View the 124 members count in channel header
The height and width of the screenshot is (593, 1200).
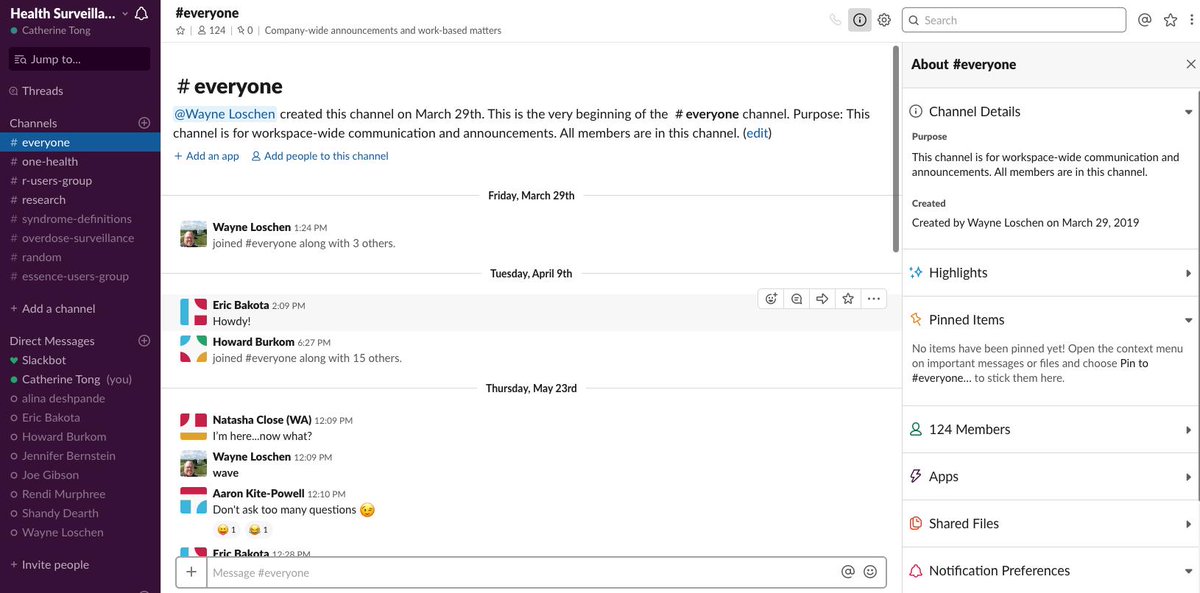[210, 31]
